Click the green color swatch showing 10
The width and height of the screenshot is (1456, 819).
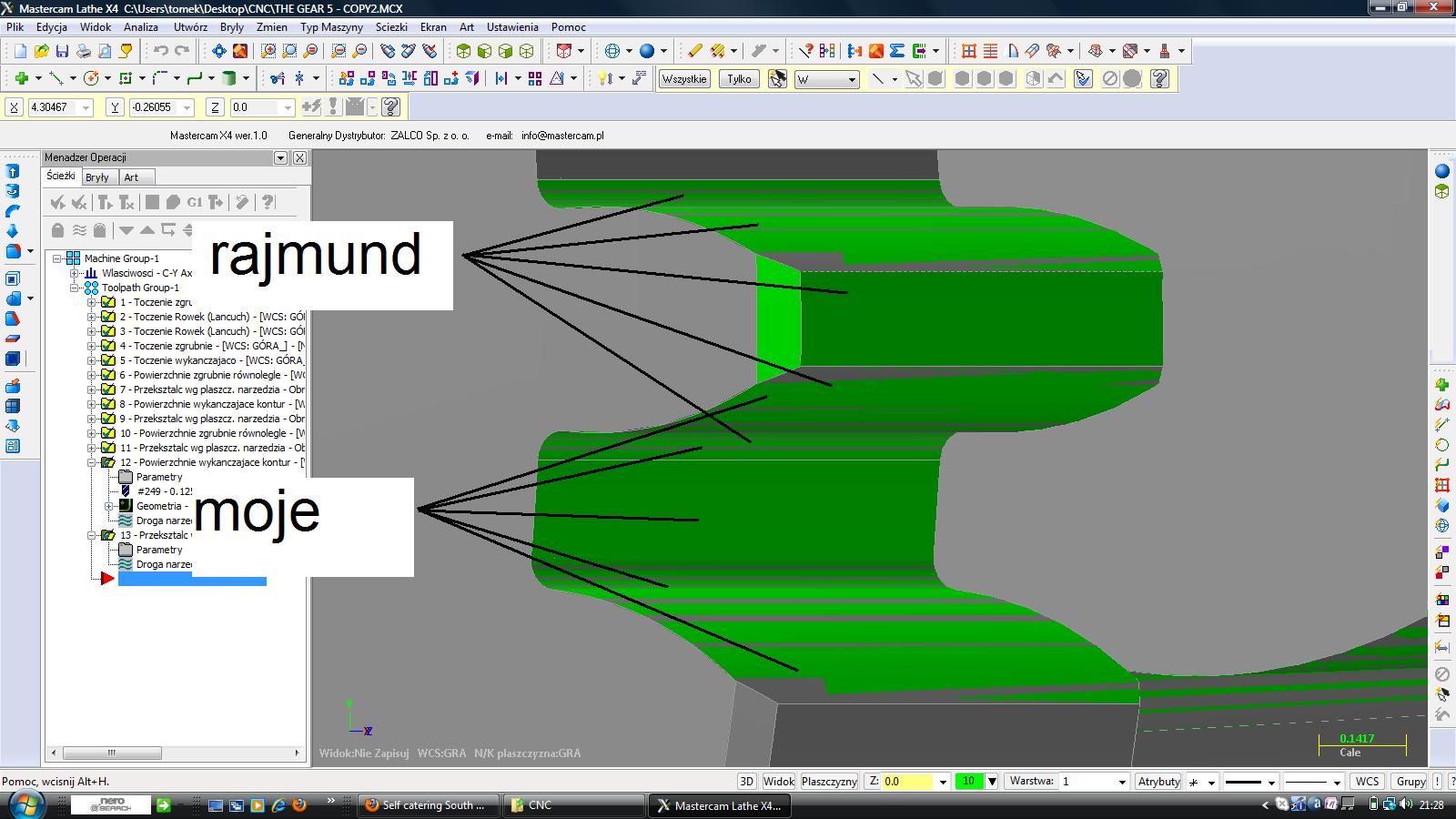coord(968,781)
